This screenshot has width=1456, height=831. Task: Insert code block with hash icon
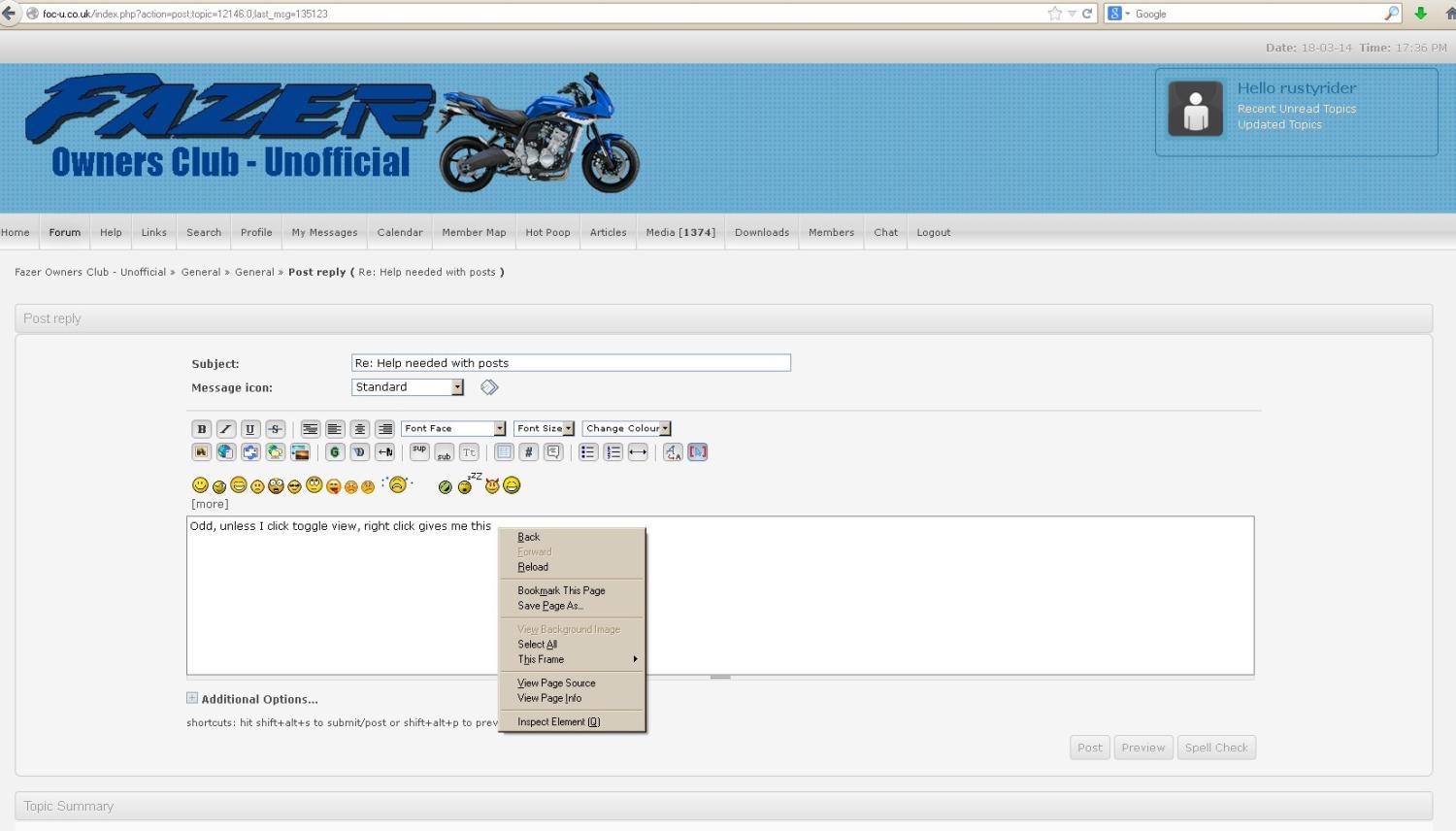(528, 452)
